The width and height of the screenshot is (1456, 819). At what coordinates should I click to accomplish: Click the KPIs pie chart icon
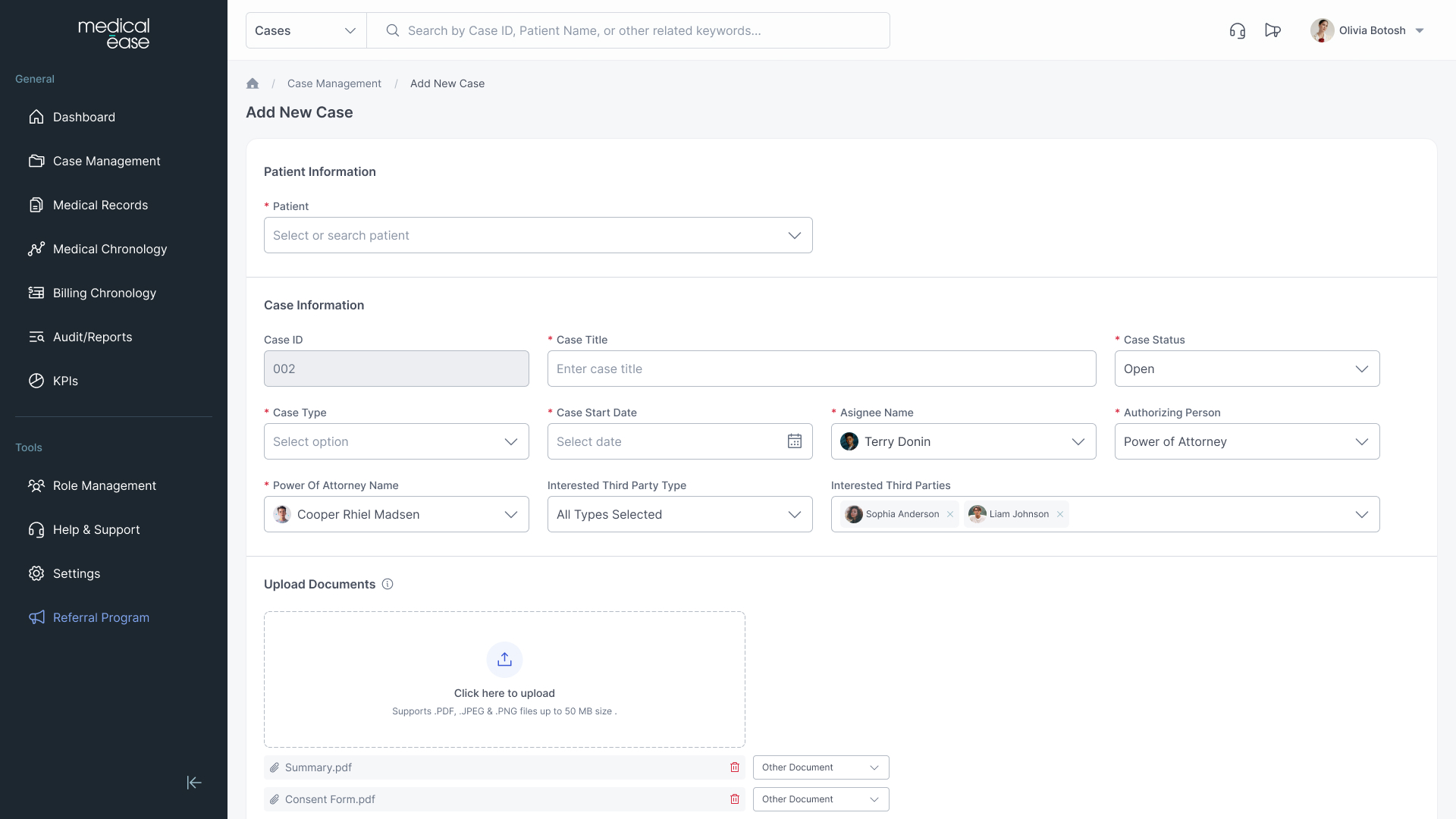tap(36, 381)
